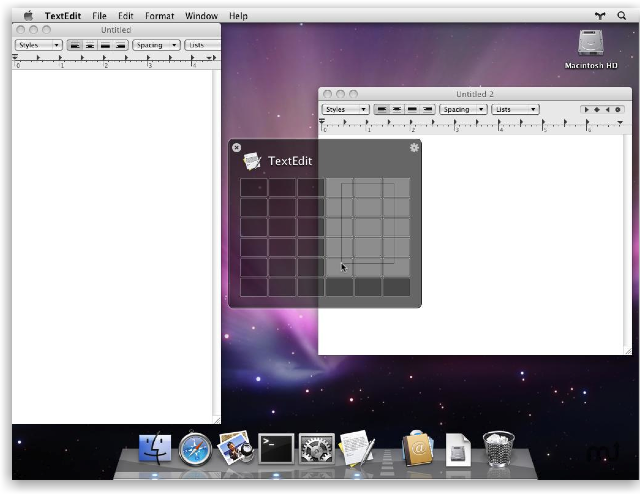Add a right tab stop in Untitled 2
This screenshot has height=494, width=640.
point(607,109)
